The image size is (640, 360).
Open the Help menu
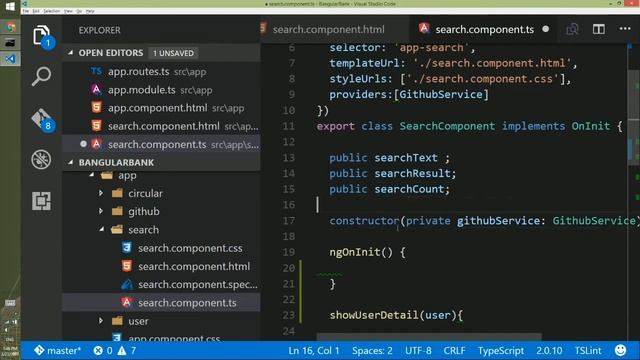tap(90, 11)
